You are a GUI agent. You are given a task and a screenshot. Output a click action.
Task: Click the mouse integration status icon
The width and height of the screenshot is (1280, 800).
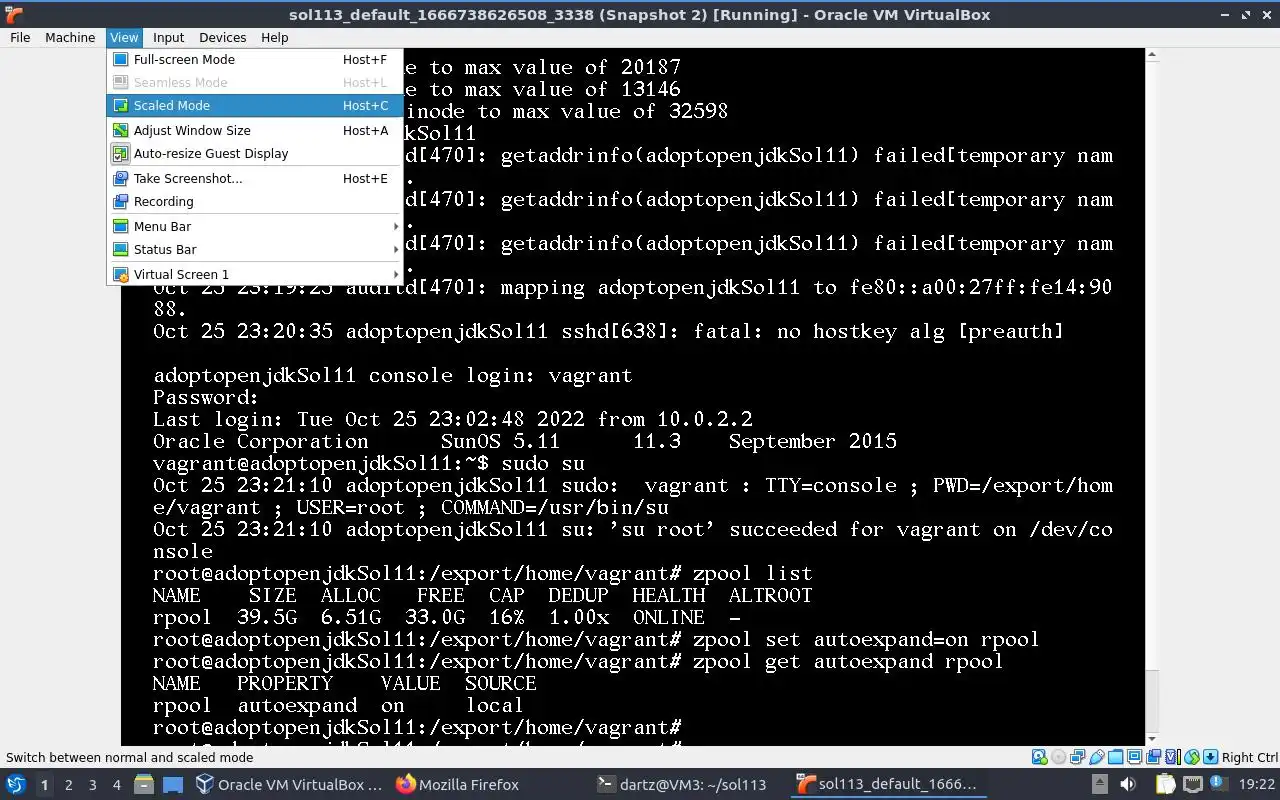1192,757
